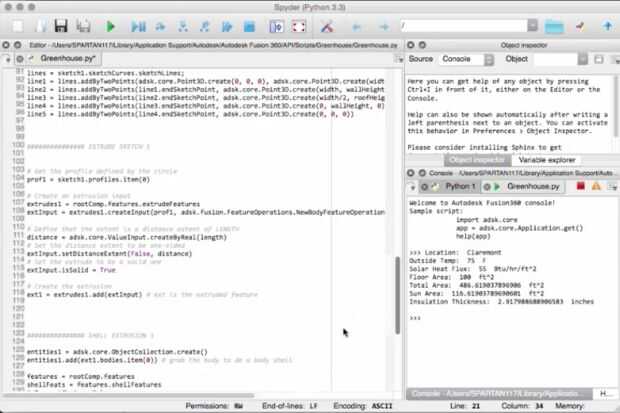Open editor tab browse dropdown arrow

pyautogui.click(x=7, y=59)
